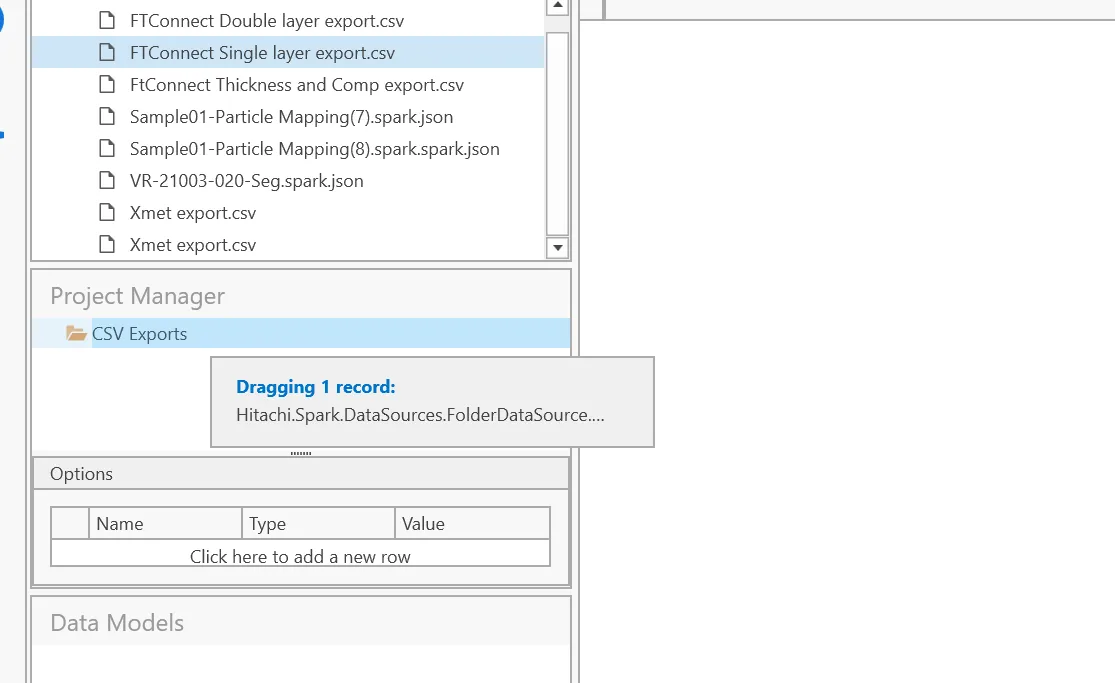This screenshot has height=683, width=1115.
Task: Click the Project Manager heading
Action: click(x=137, y=296)
